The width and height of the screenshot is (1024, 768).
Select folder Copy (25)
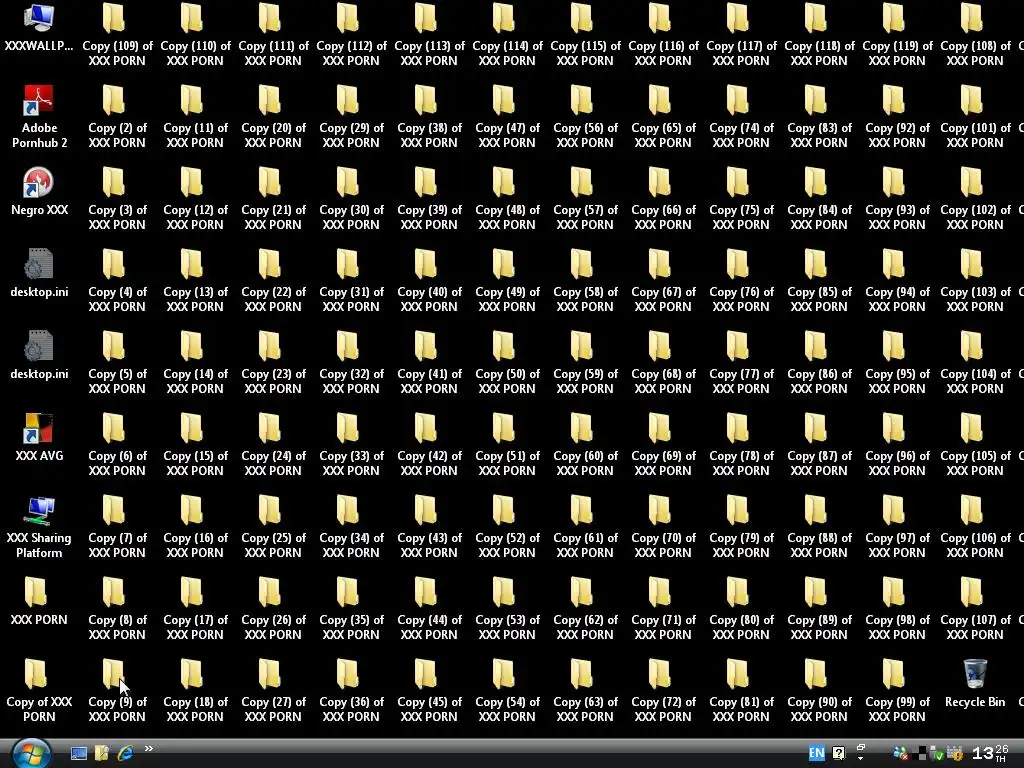coord(273,528)
